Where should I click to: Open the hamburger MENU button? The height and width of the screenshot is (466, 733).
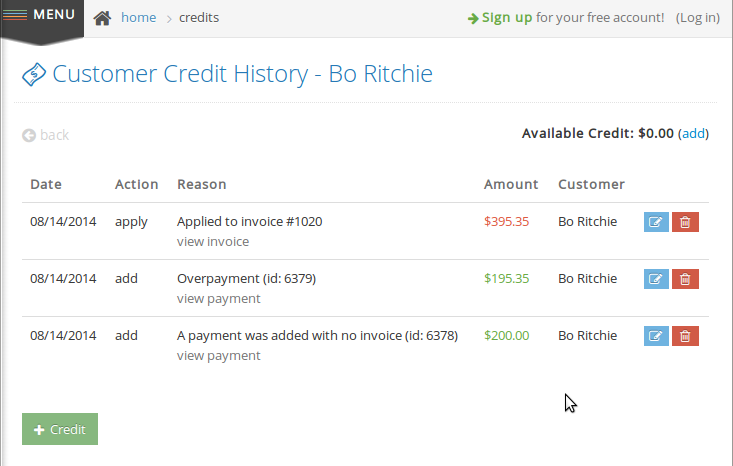click(42, 18)
